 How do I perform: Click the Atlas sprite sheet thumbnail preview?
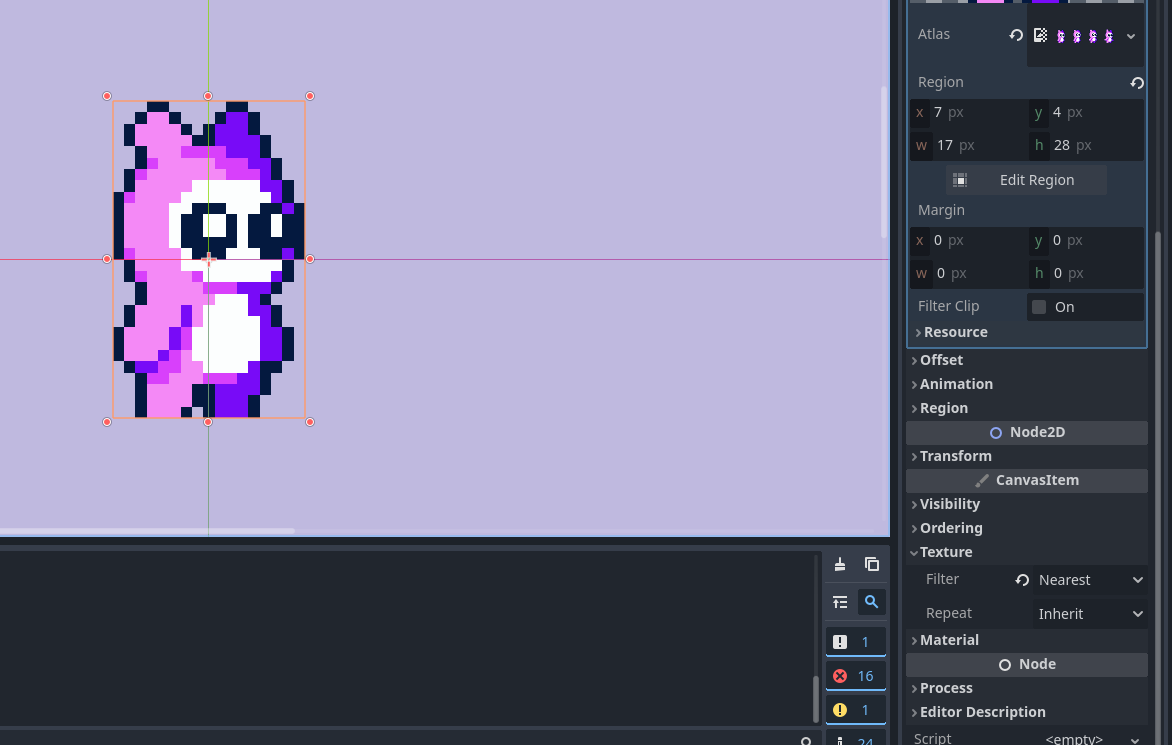[1085, 36]
